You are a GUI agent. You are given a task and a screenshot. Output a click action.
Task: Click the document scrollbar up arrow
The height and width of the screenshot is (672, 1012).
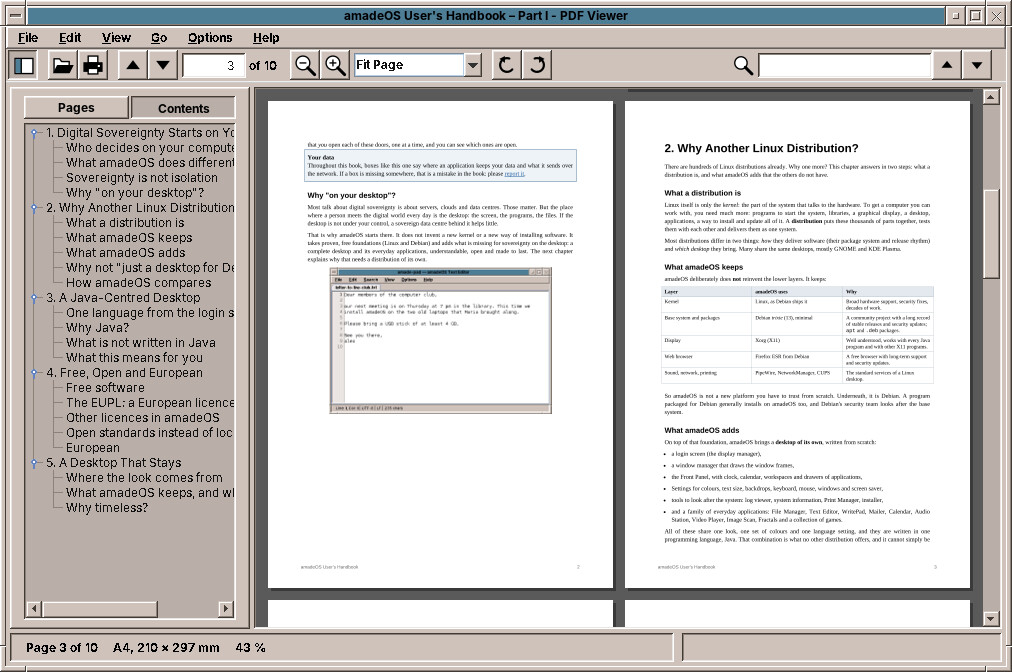(991, 97)
